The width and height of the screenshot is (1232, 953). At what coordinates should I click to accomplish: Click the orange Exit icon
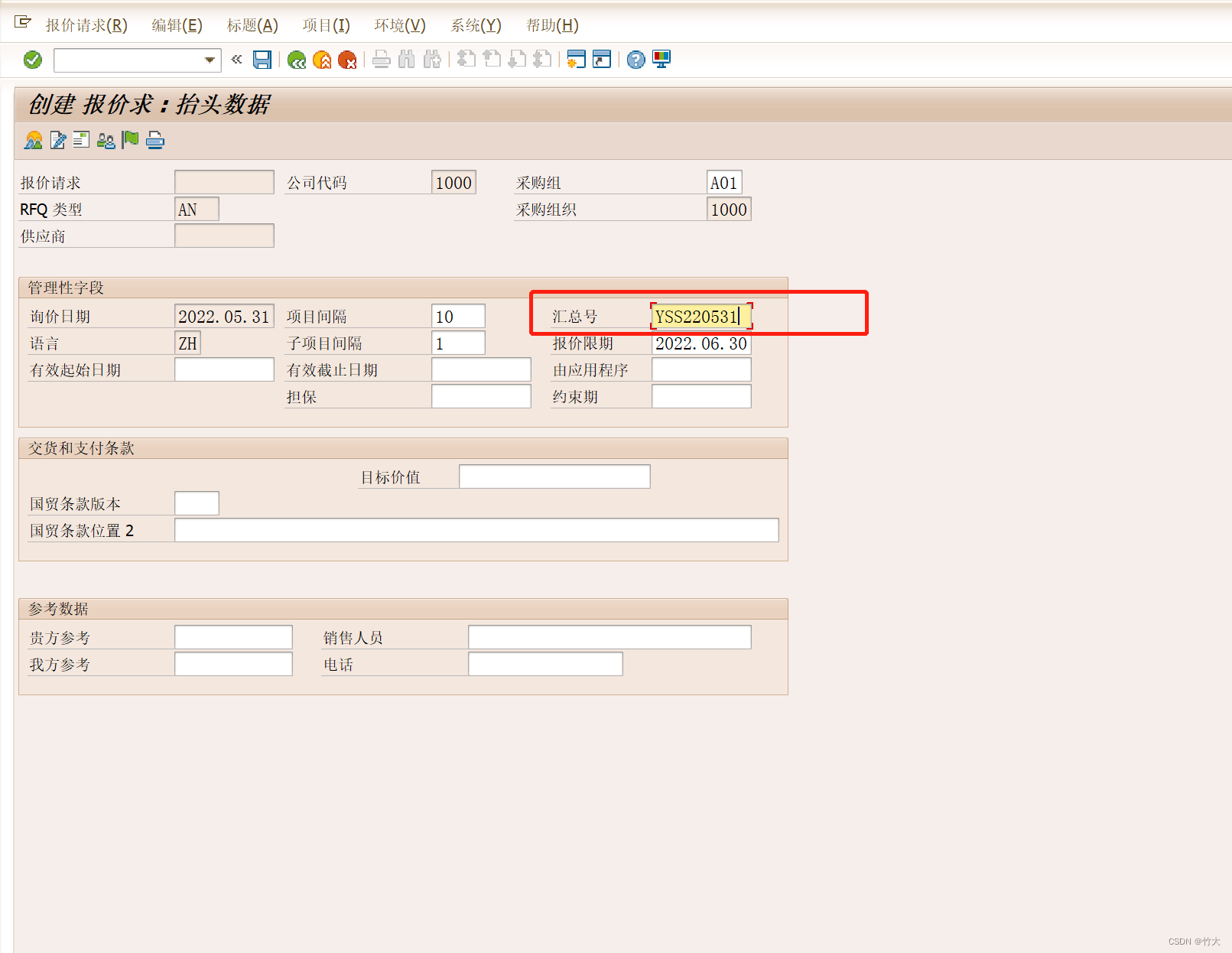coord(322,60)
